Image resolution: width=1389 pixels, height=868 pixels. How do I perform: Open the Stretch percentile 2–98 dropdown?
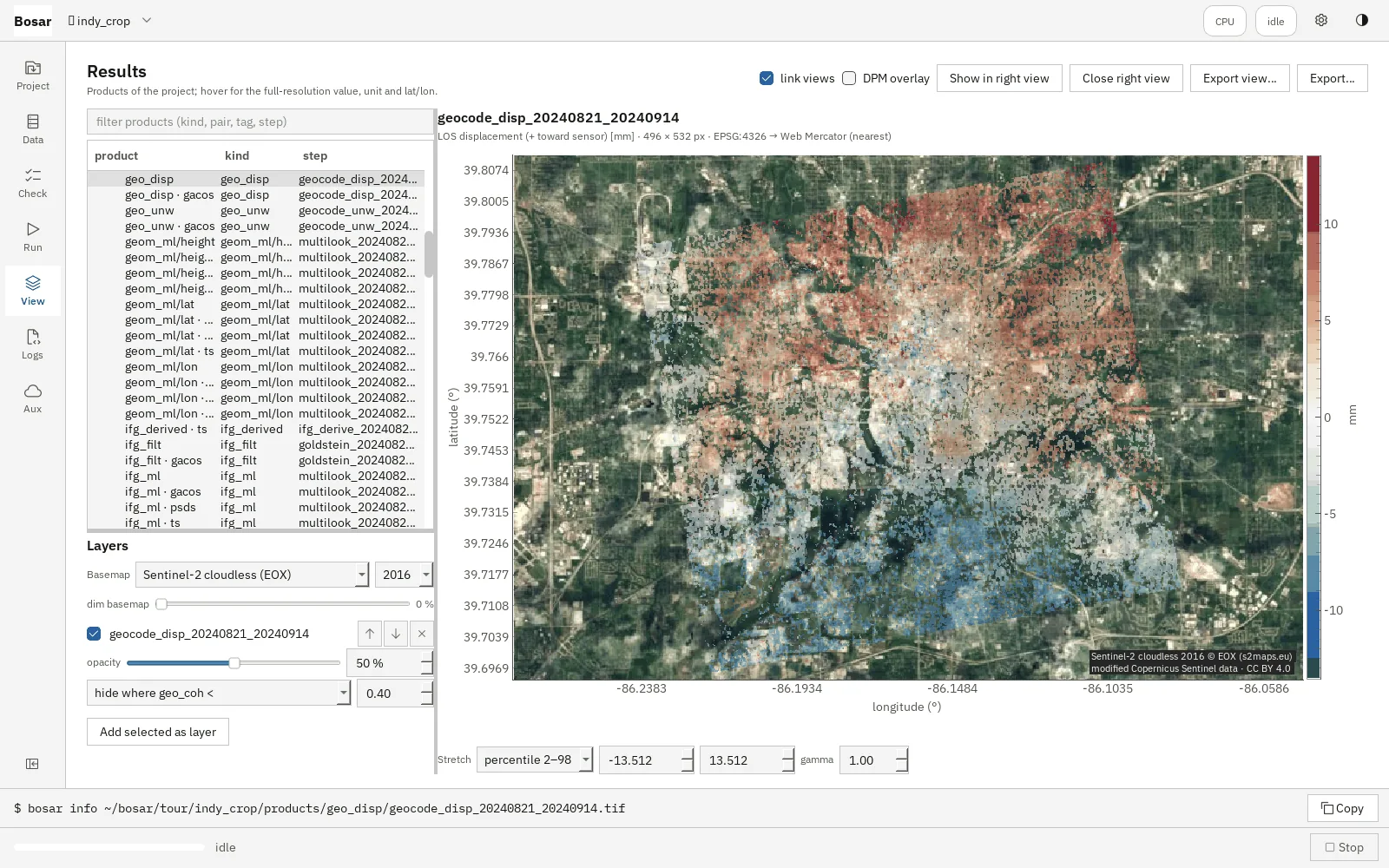point(535,760)
